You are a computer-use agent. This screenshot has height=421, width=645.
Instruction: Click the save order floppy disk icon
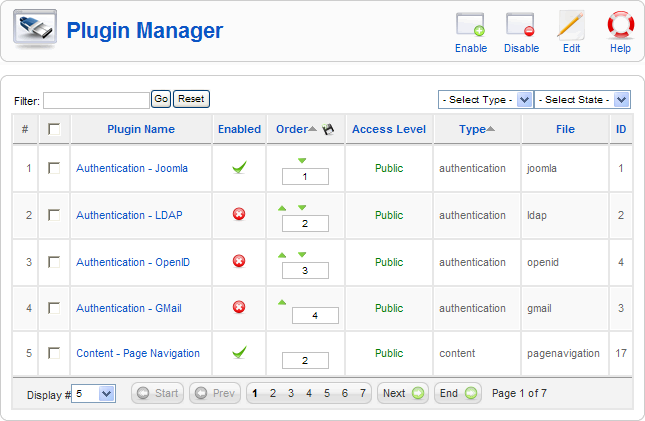point(328,129)
